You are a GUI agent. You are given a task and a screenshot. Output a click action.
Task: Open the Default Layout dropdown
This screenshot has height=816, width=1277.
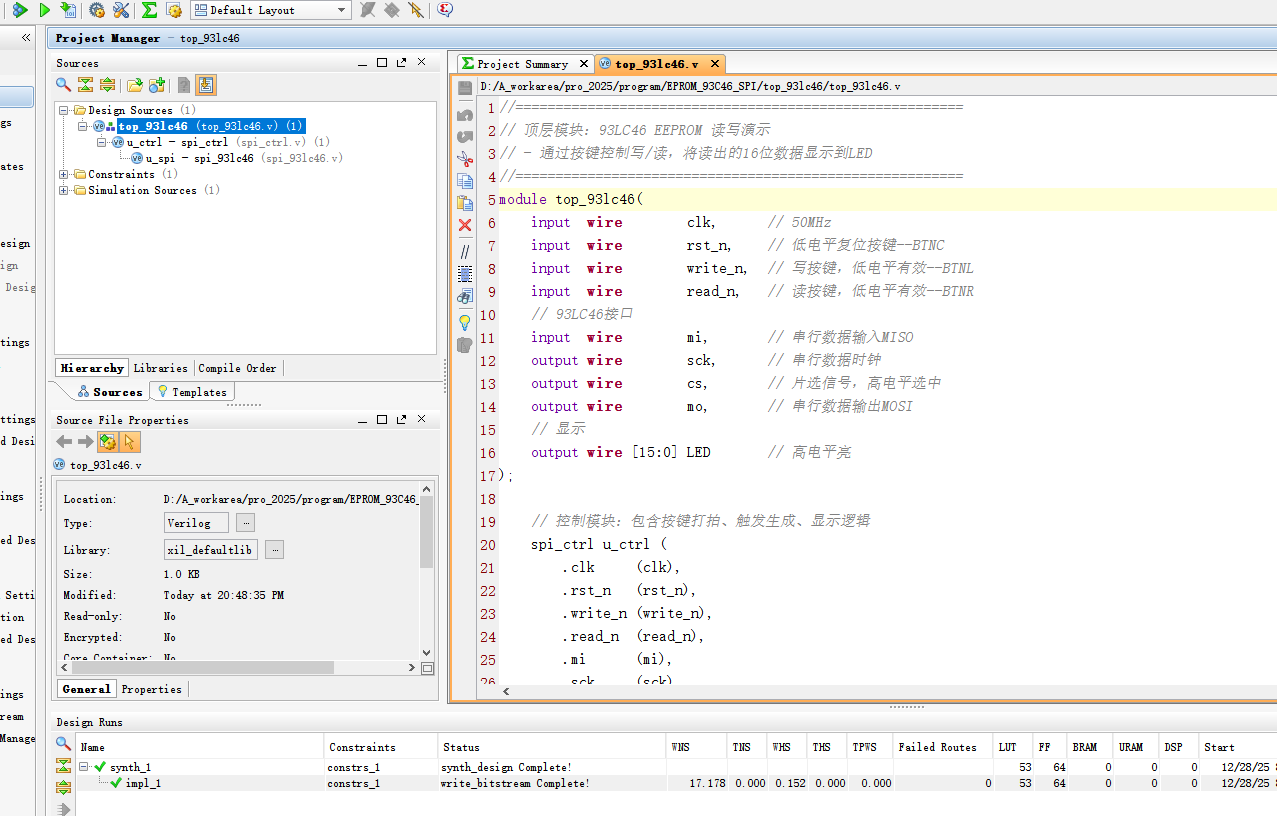(270, 10)
